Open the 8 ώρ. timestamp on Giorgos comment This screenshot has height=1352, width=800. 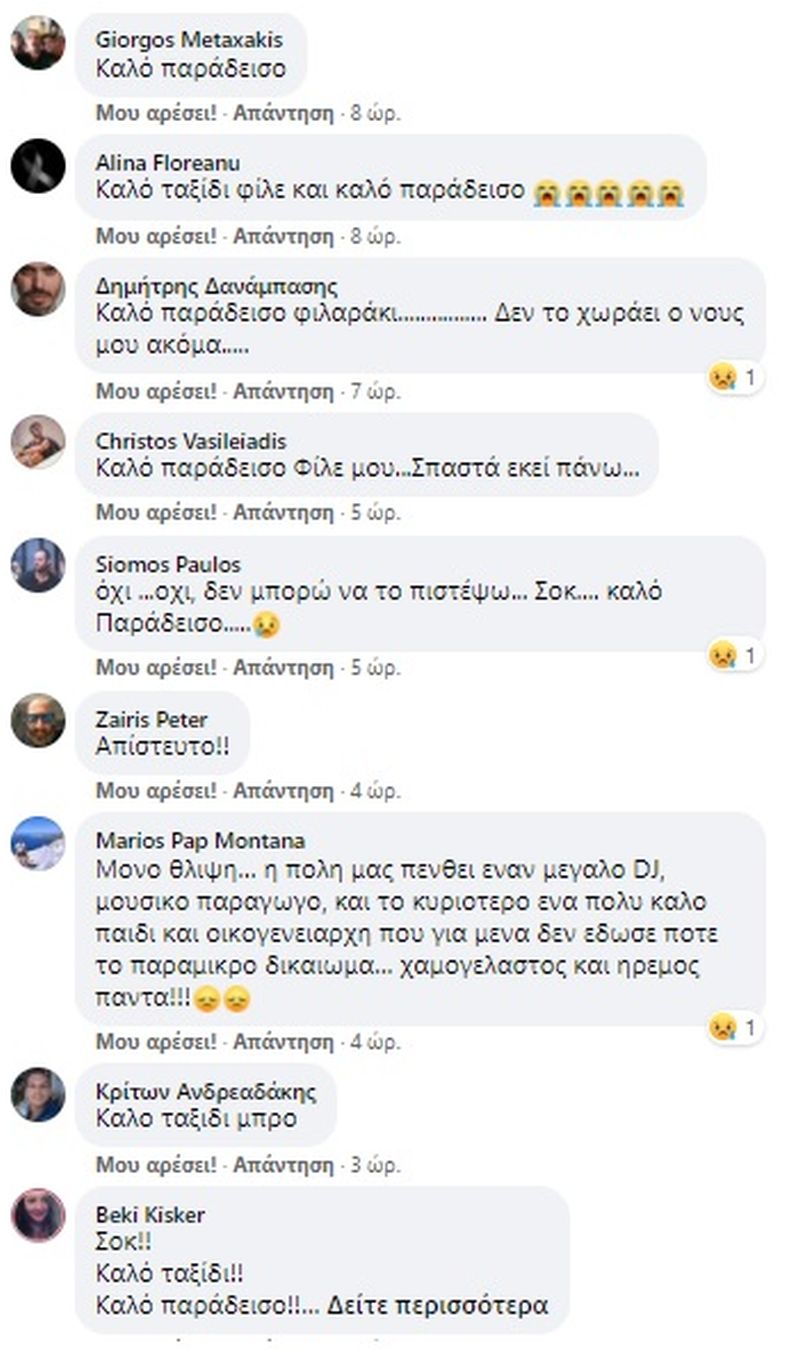[x=375, y=113]
